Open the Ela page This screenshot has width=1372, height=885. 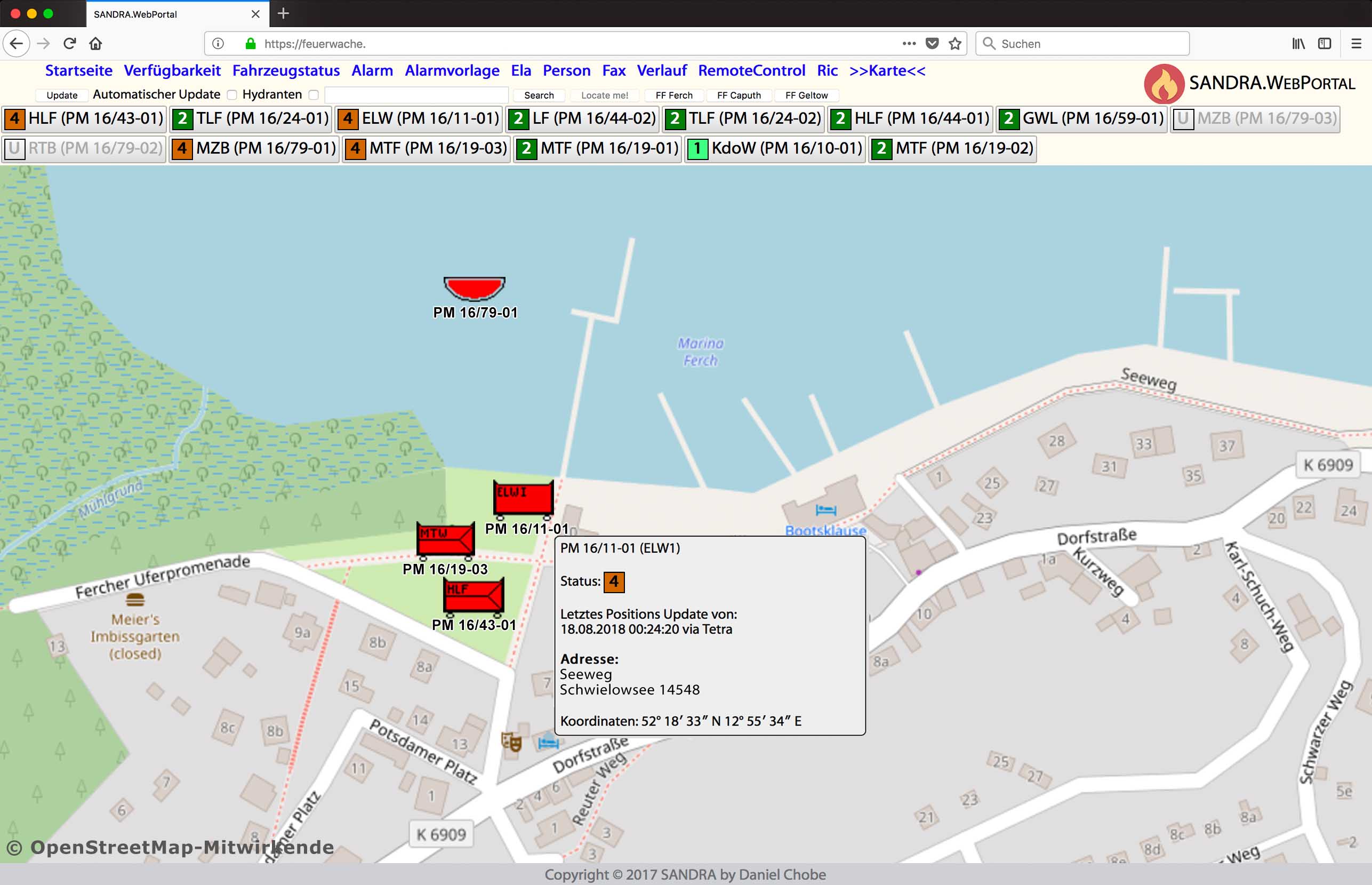521,71
